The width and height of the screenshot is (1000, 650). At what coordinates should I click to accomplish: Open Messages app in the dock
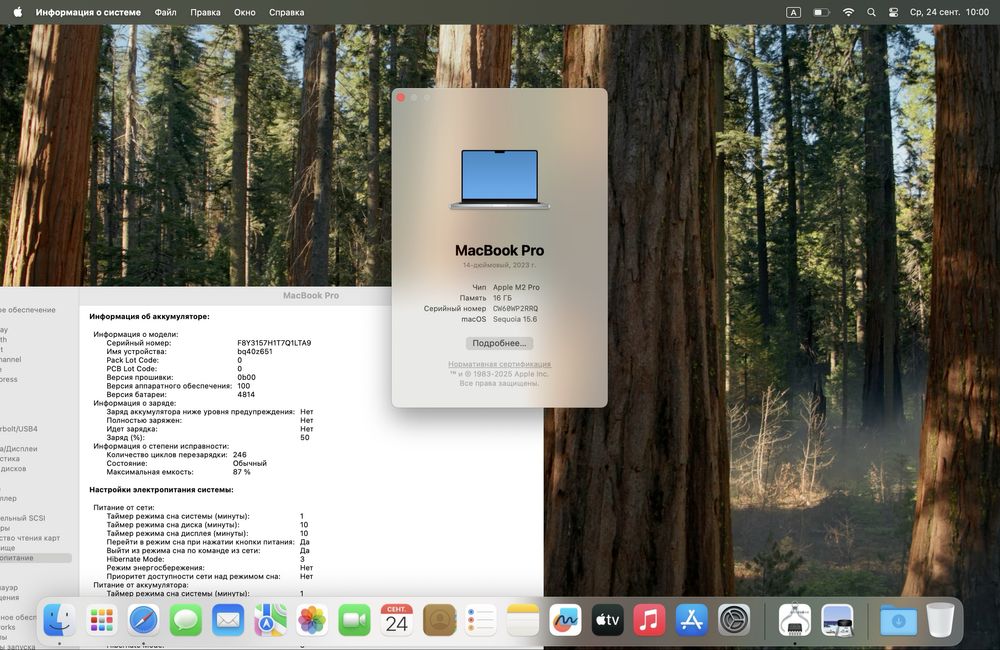(x=186, y=619)
